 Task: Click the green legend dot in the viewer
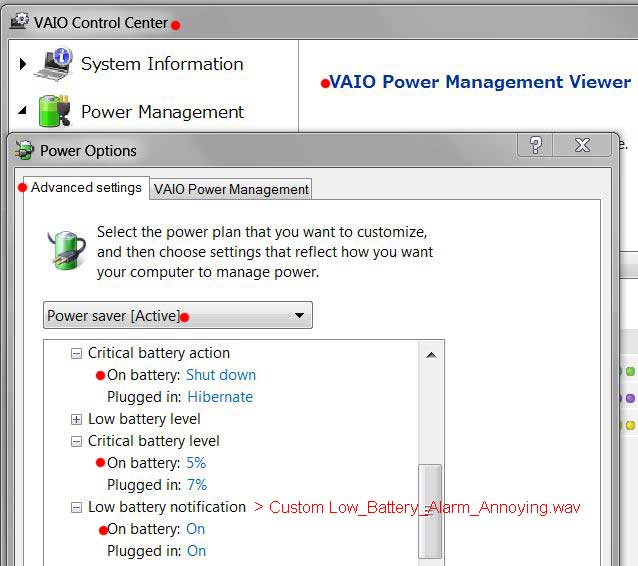tap(630, 372)
